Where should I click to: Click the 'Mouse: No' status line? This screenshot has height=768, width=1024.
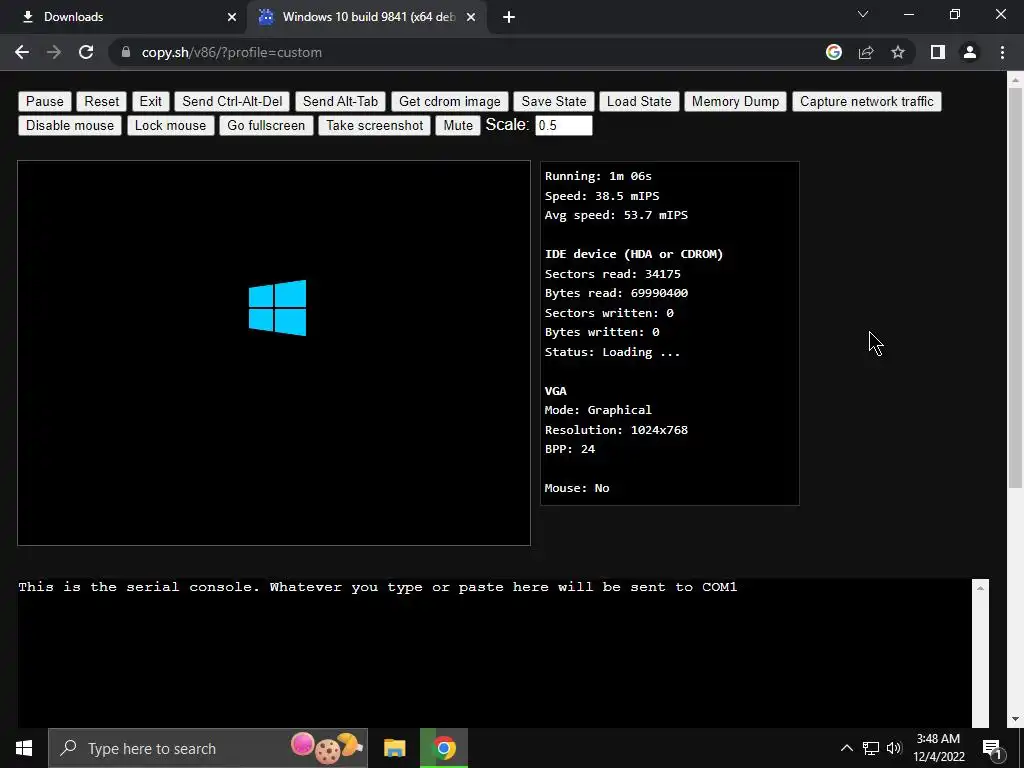577,488
